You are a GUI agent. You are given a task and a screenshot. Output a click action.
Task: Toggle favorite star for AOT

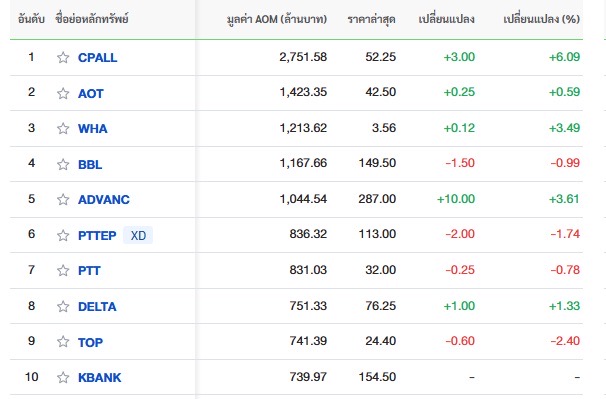click(x=63, y=93)
